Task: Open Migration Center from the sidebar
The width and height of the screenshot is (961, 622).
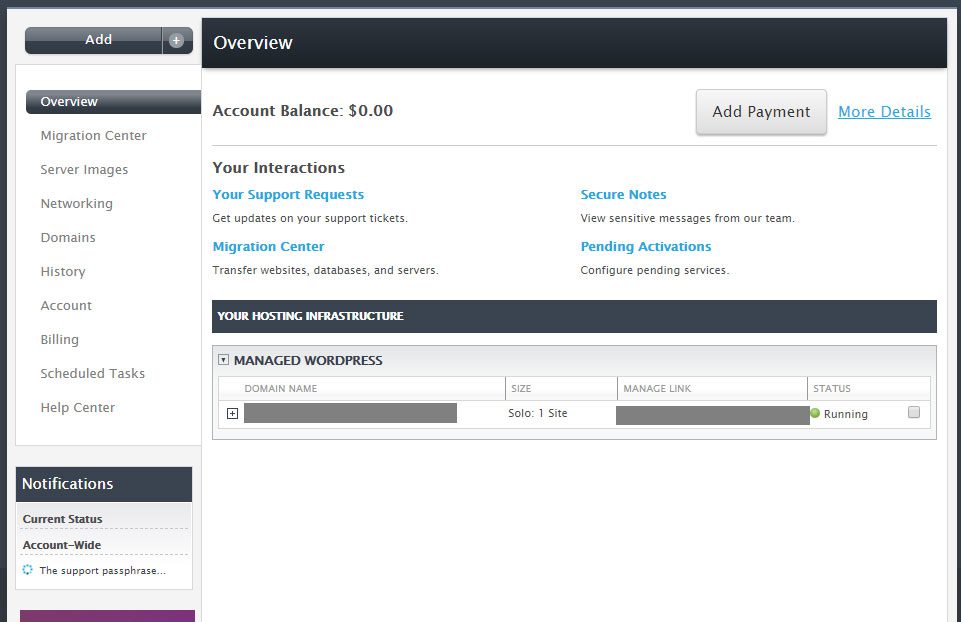Action: [x=93, y=136]
